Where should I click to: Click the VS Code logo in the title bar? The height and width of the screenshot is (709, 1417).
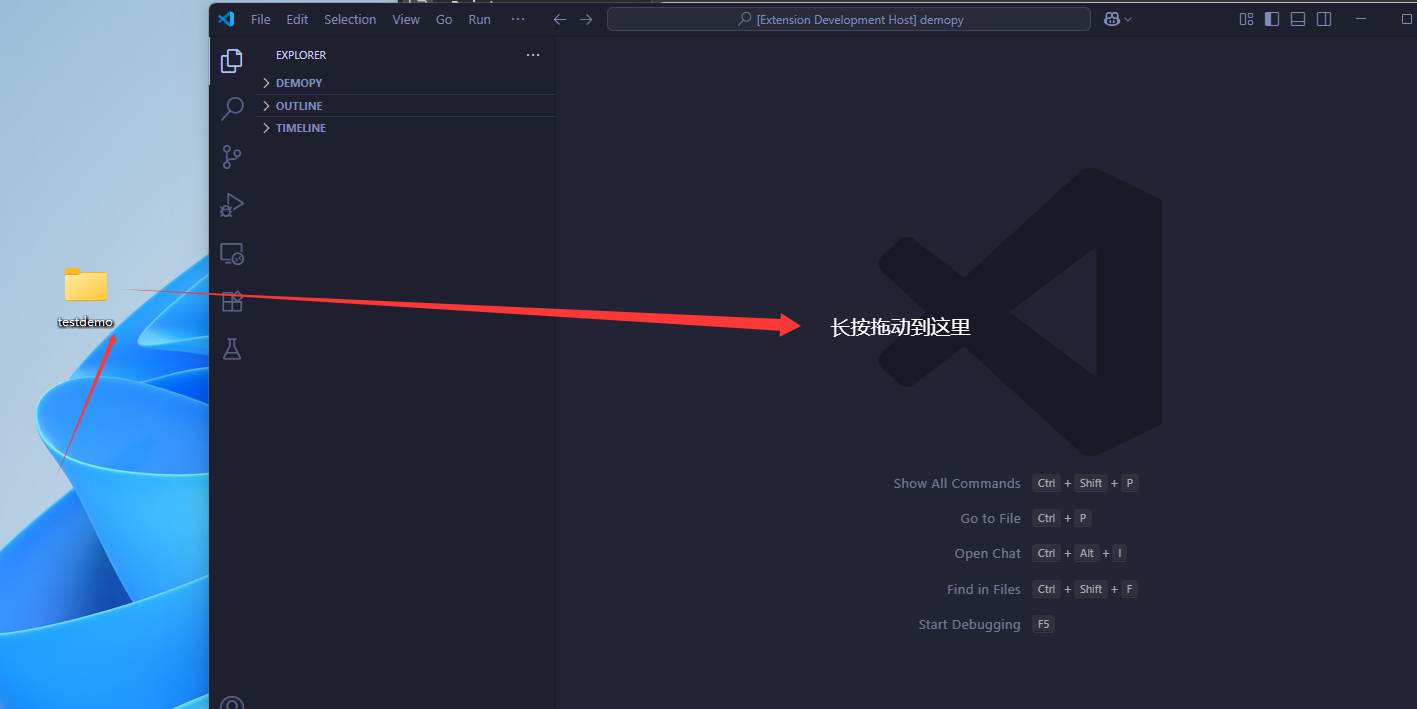[x=226, y=19]
